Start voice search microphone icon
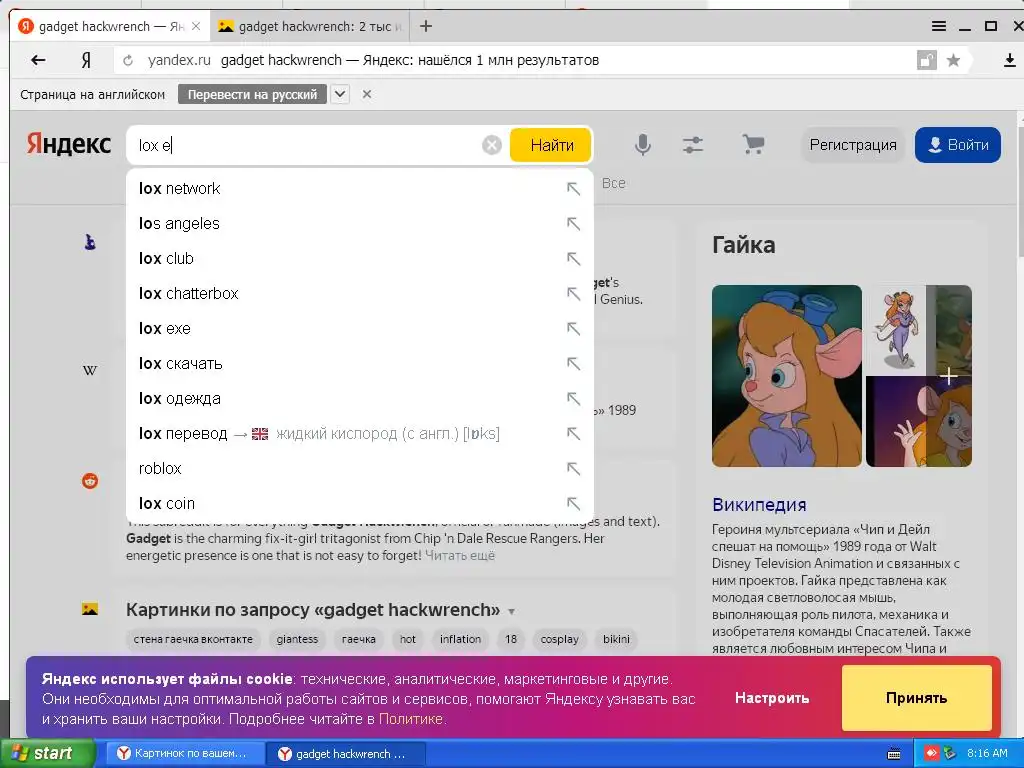This screenshot has width=1024, height=768. tap(643, 145)
